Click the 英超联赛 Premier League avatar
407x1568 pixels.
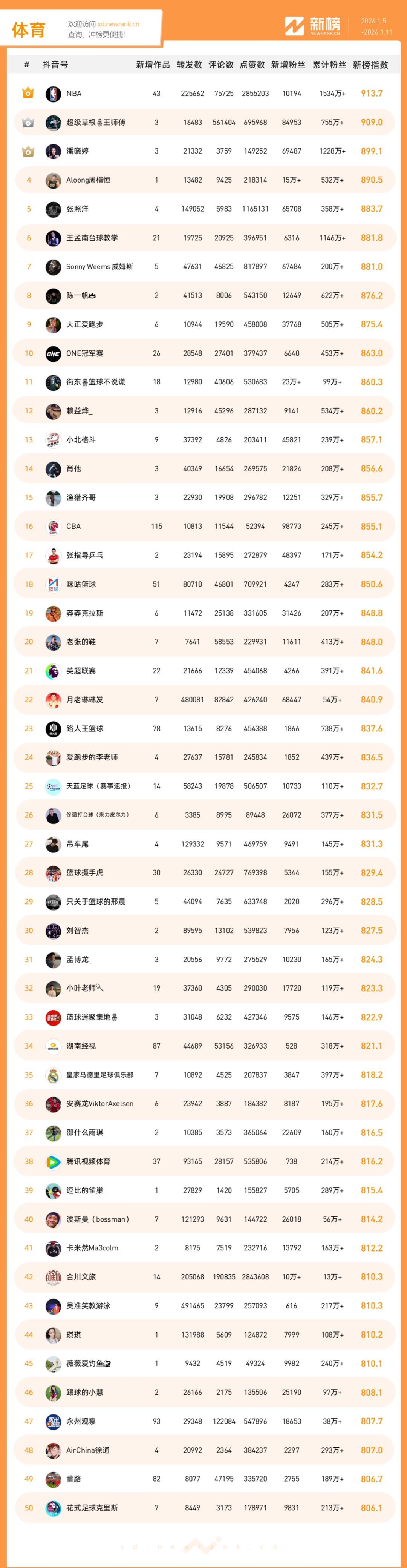53,671
